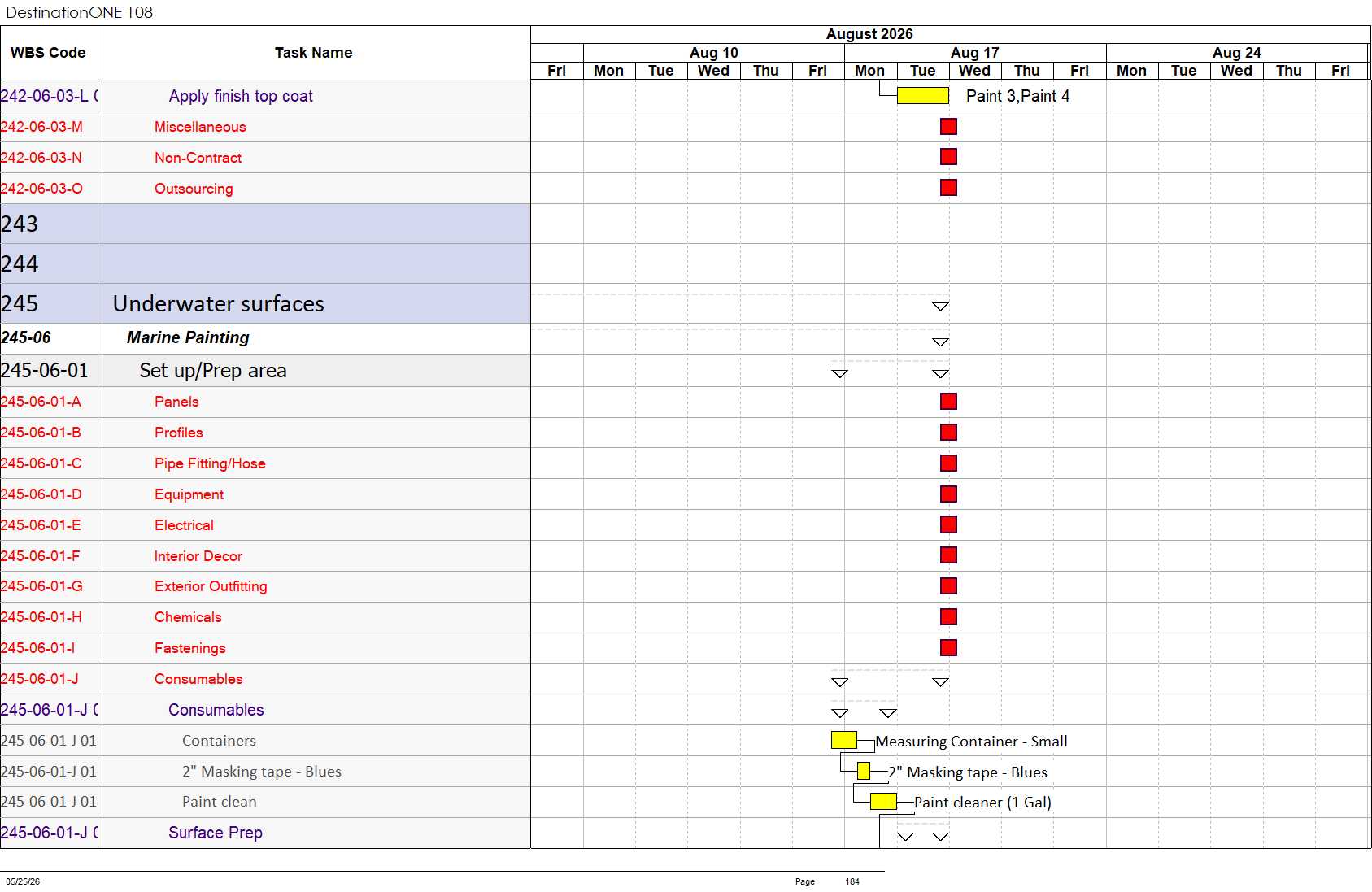Click the yellow Paint cleaner (1 Gal) bar
Viewport: 1372px width, 892px height.
pos(883,802)
